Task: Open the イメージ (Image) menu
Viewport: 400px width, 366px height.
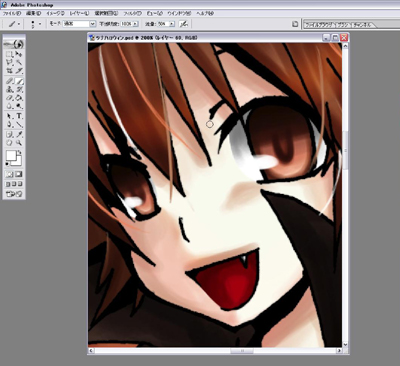Action: pos(55,13)
